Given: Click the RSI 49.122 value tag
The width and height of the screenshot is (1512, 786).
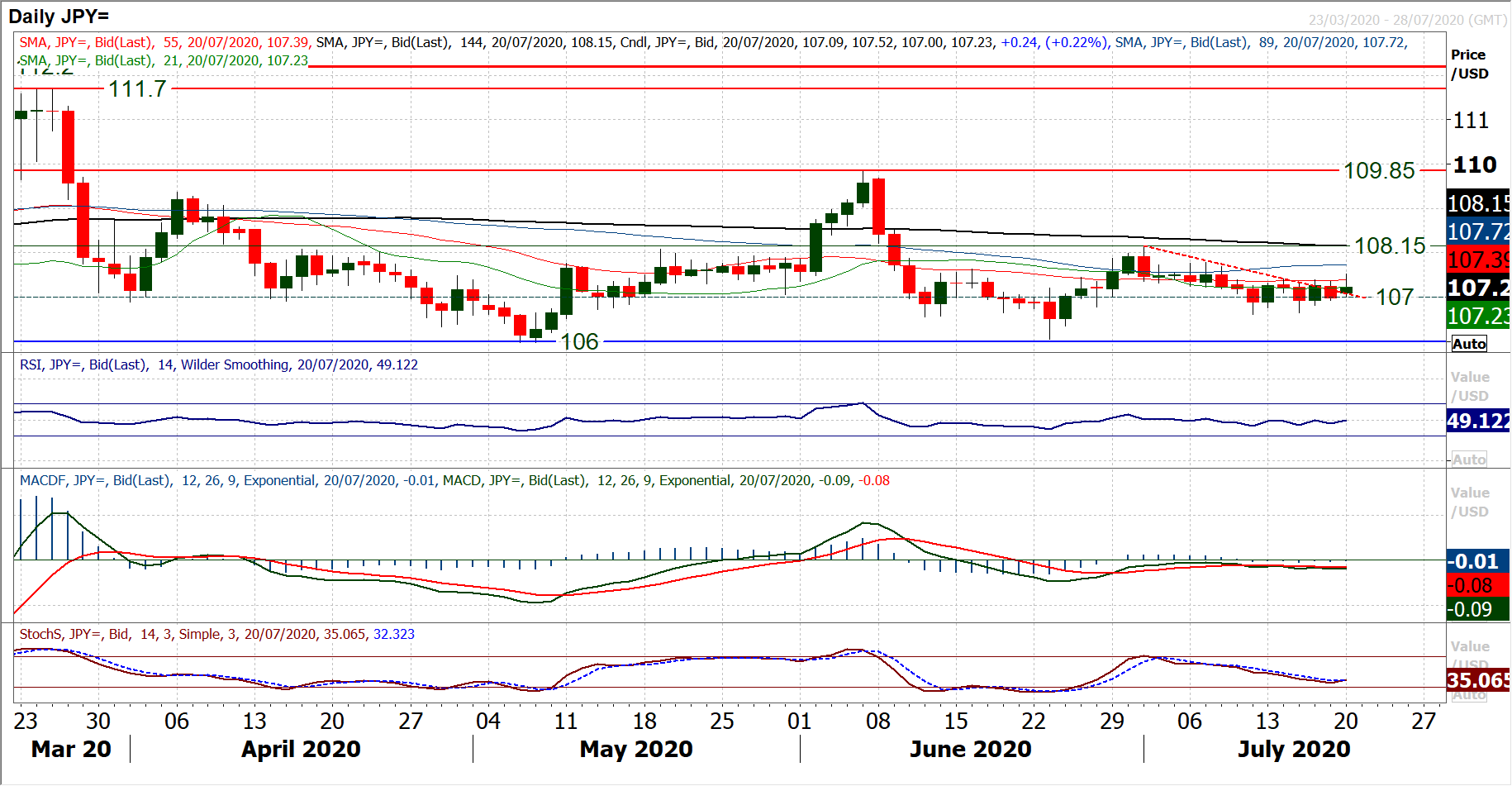Looking at the screenshot, I should [1479, 421].
